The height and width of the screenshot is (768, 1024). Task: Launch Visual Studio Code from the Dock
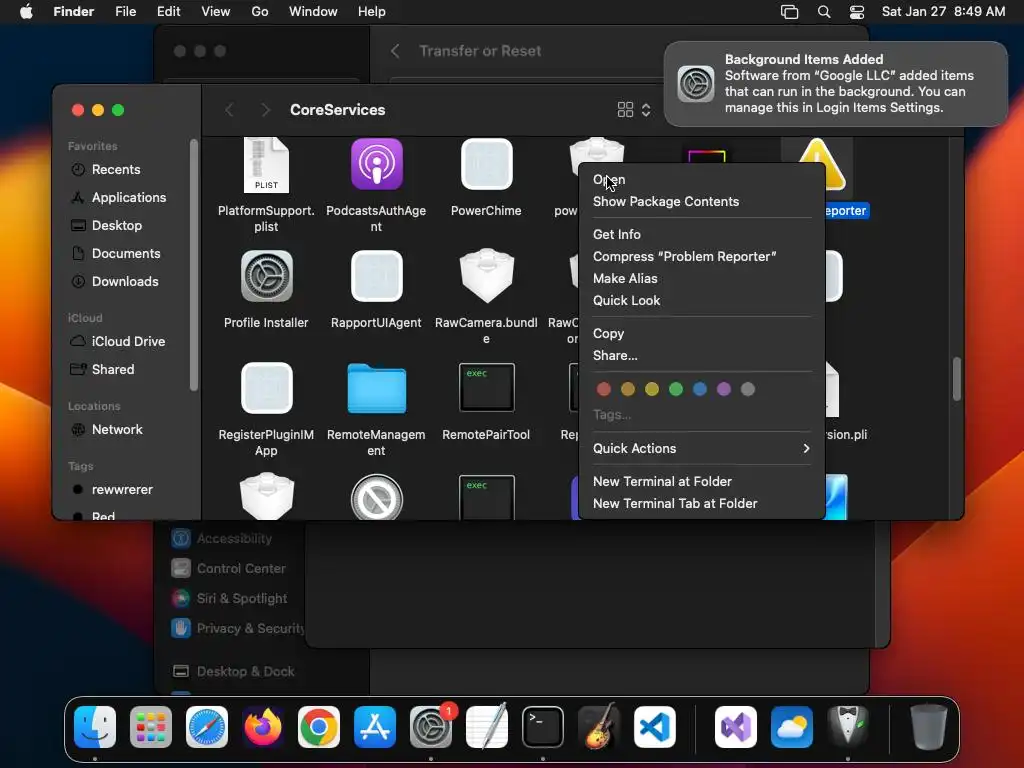pyautogui.click(x=655, y=727)
